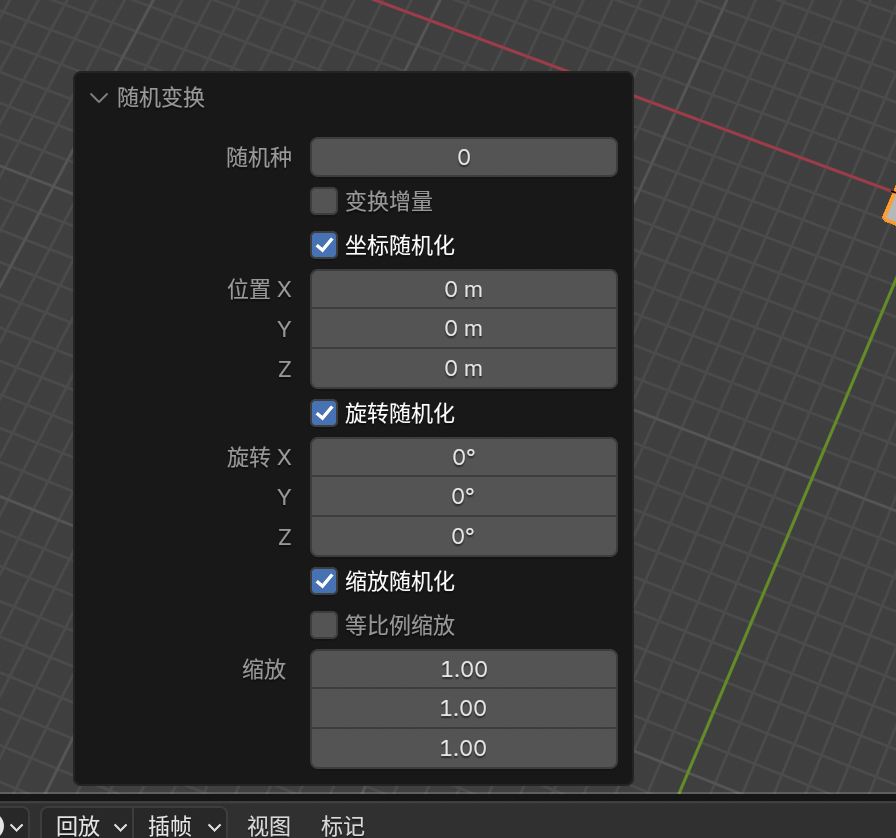Click the middle 缩放 value field
Viewport: 896px width, 838px height.
point(463,708)
